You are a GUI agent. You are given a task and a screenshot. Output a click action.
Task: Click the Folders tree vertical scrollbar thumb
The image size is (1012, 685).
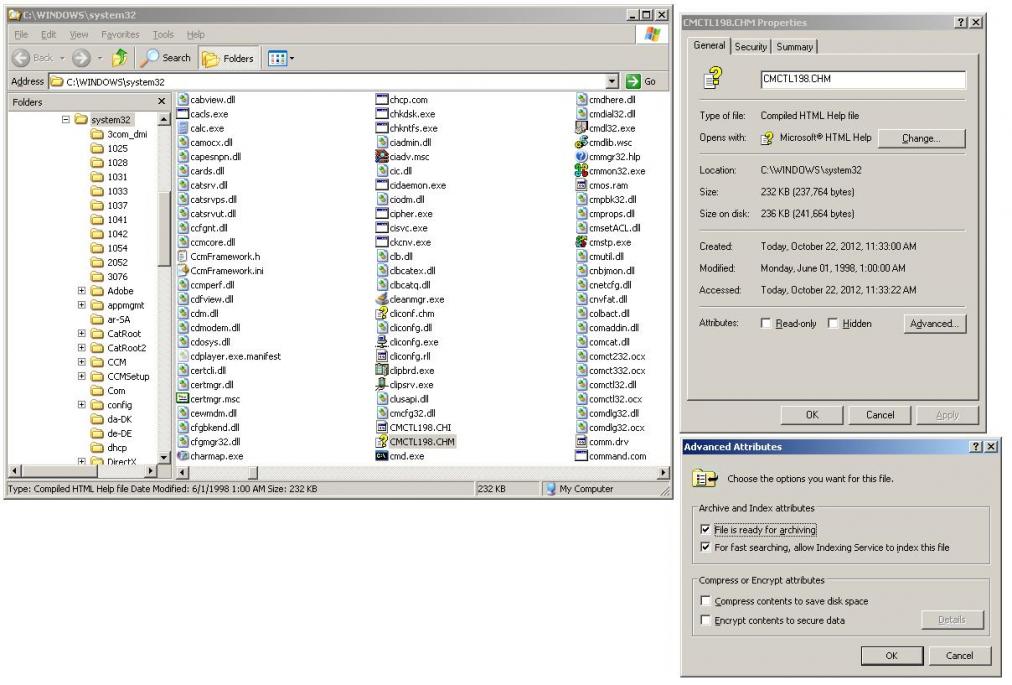pos(164,228)
